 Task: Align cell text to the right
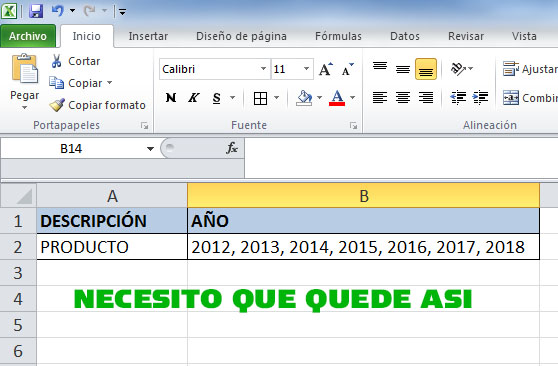426,97
